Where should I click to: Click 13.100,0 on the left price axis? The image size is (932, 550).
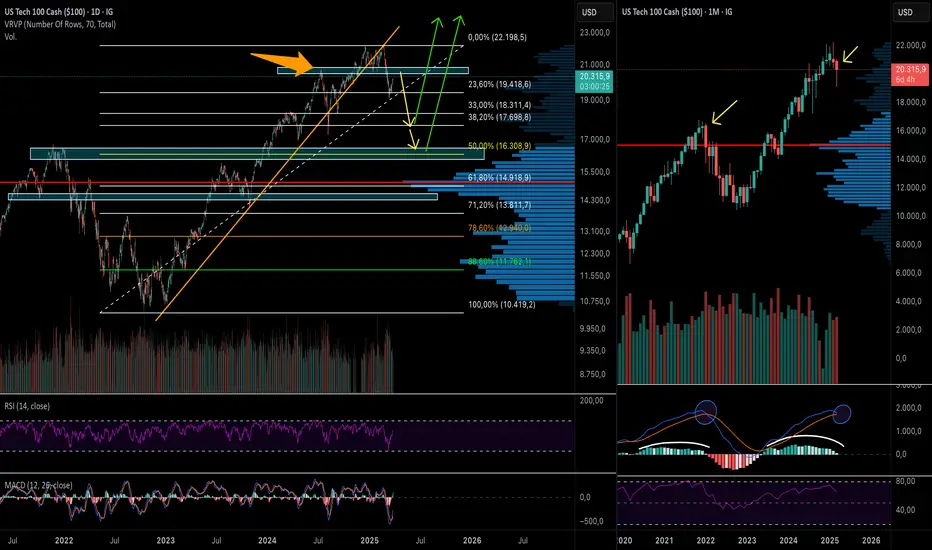pos(595,231)
